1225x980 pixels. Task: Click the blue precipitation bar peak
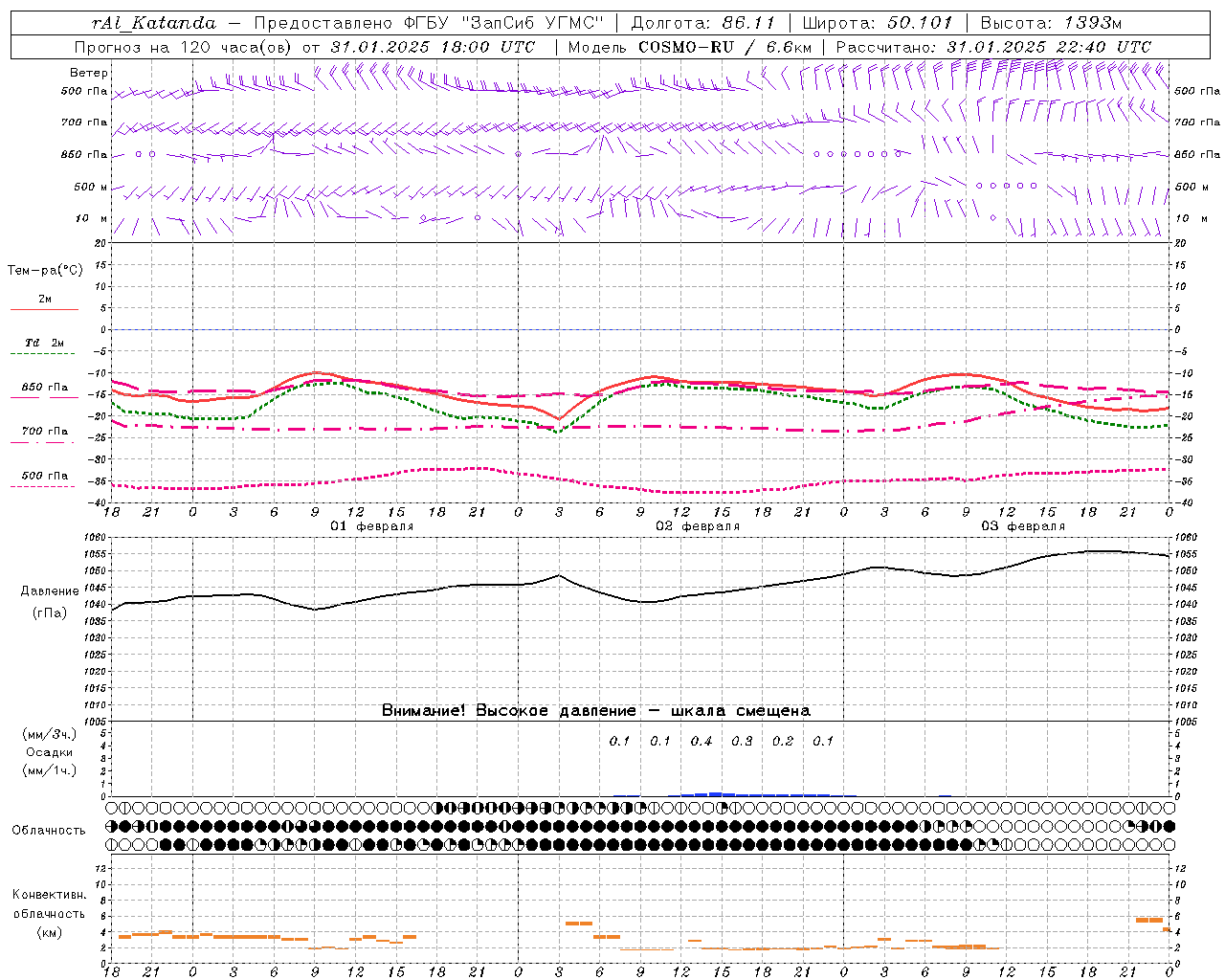pyautogui.click(x=715, y=794)
